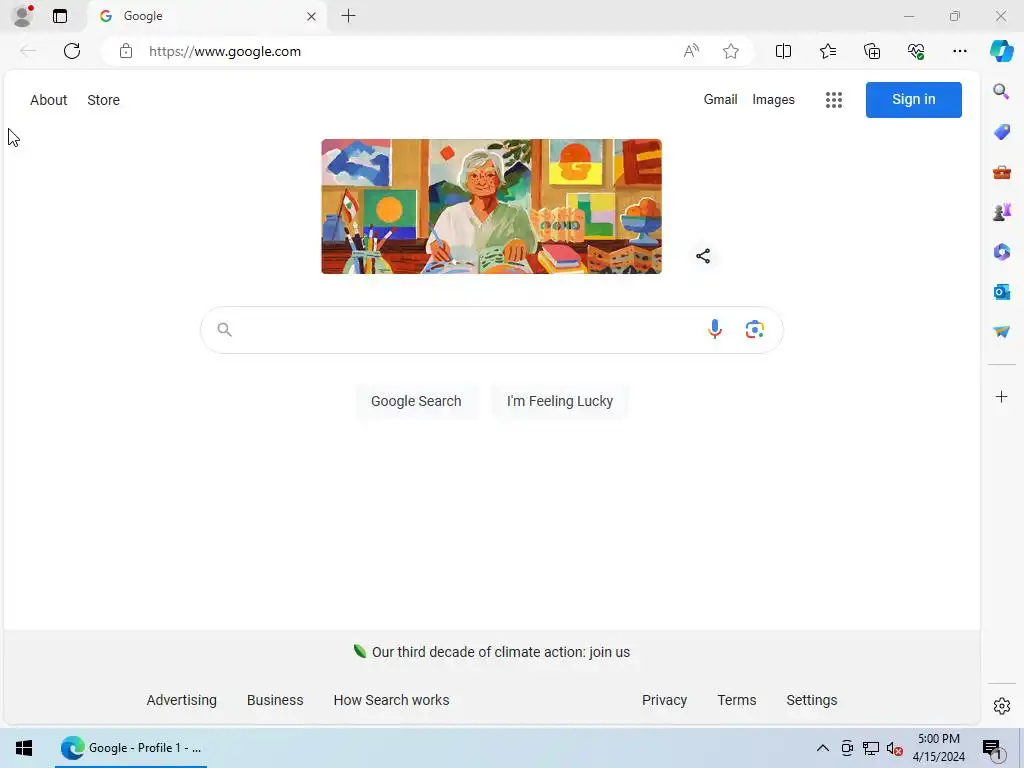Open Settings footer menu
This screenshot has height=768, width=1024.
point(811,700)
